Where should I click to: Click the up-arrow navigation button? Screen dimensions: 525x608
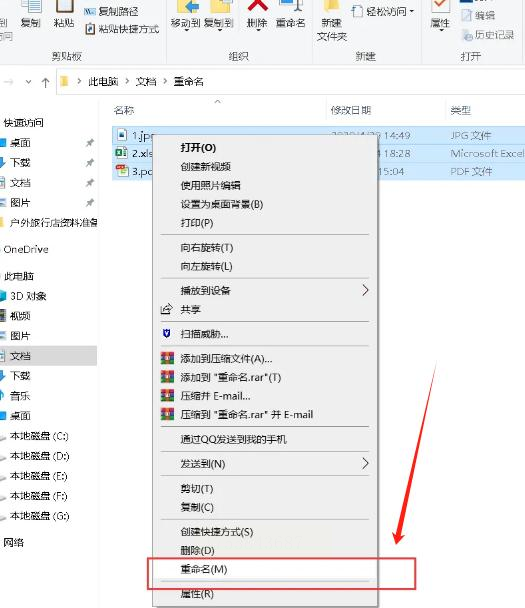pos(45,82)
